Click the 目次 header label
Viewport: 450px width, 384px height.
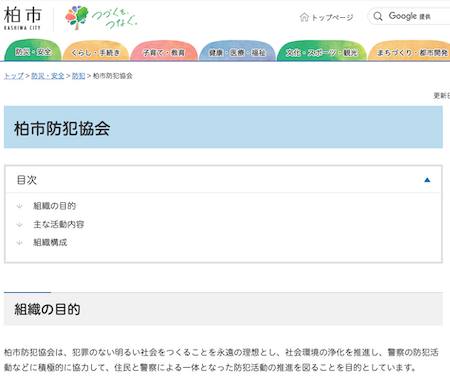(27, 180)
